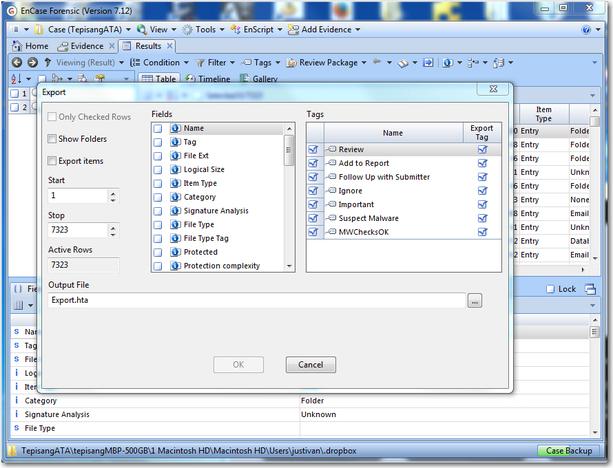Click the EnCase application logo icon
The width and height of the screenshot is (613, 468).
pyautogui.click(x=12, y=11)
